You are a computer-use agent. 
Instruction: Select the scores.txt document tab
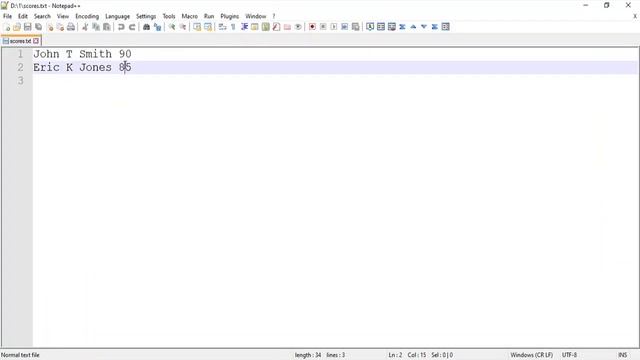[20, 41]
